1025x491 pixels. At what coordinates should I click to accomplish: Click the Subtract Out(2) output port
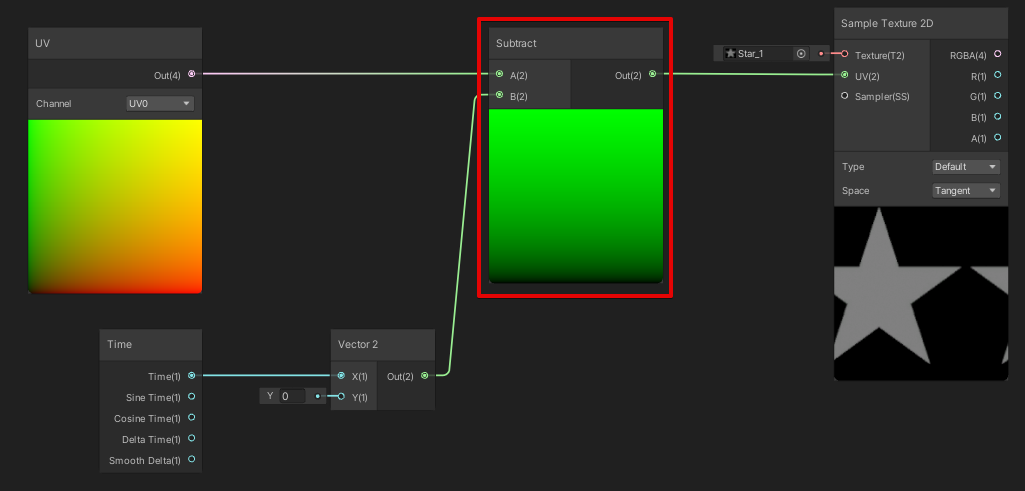click(652, 74)
